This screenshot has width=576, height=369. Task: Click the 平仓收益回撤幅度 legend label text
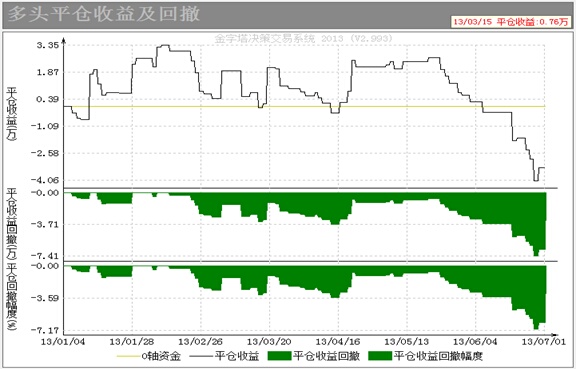point(438,356)
